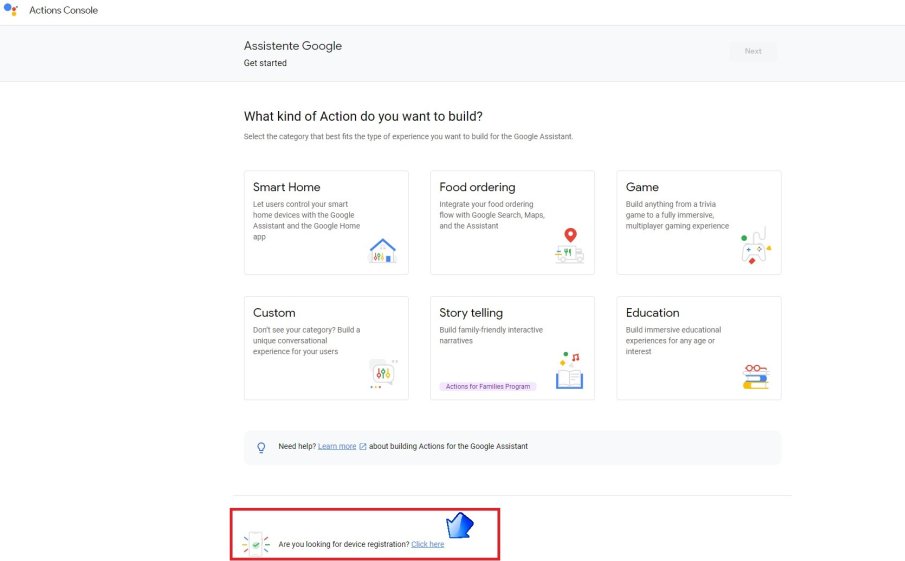
Task: Click the Google Assistant logo icon
Action: pos(11,10)
